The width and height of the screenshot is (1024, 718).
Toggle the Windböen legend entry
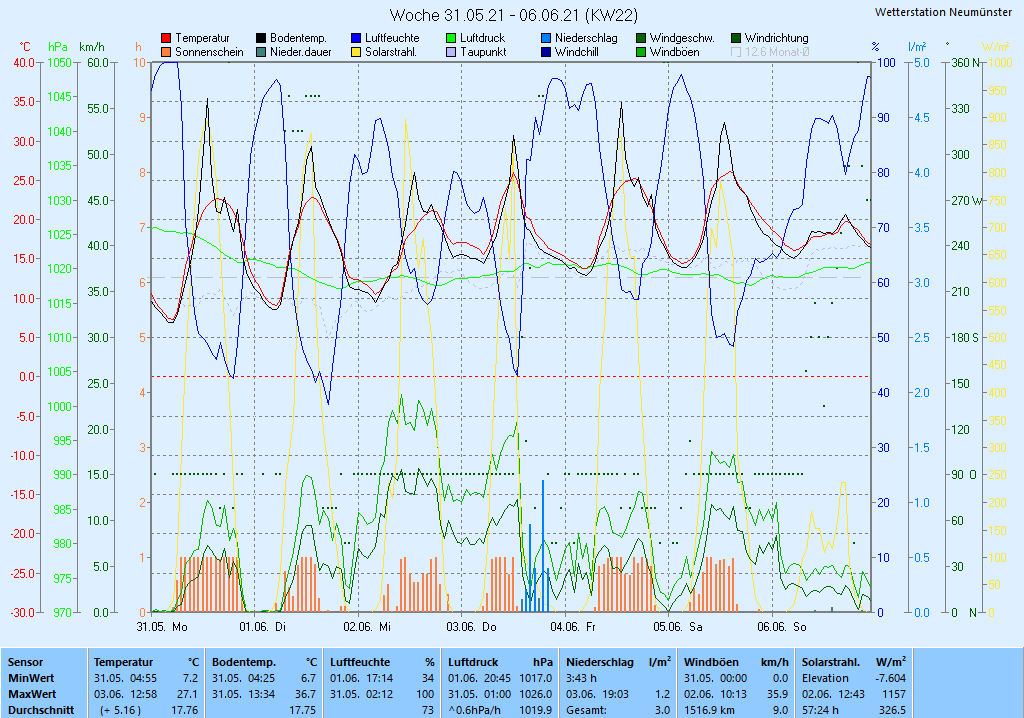pyautogui.click(x=641, y=51)
